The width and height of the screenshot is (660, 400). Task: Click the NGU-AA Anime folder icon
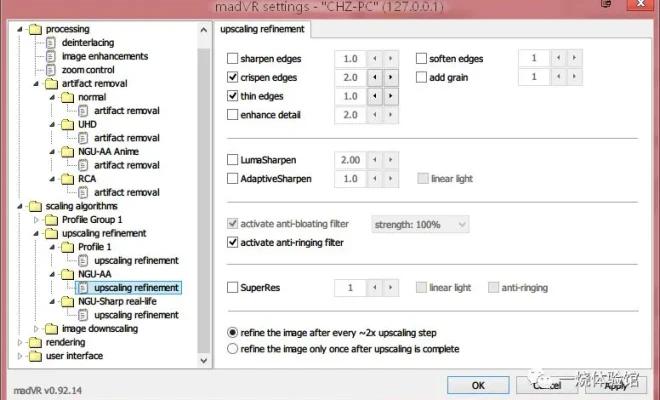[68, 151]
